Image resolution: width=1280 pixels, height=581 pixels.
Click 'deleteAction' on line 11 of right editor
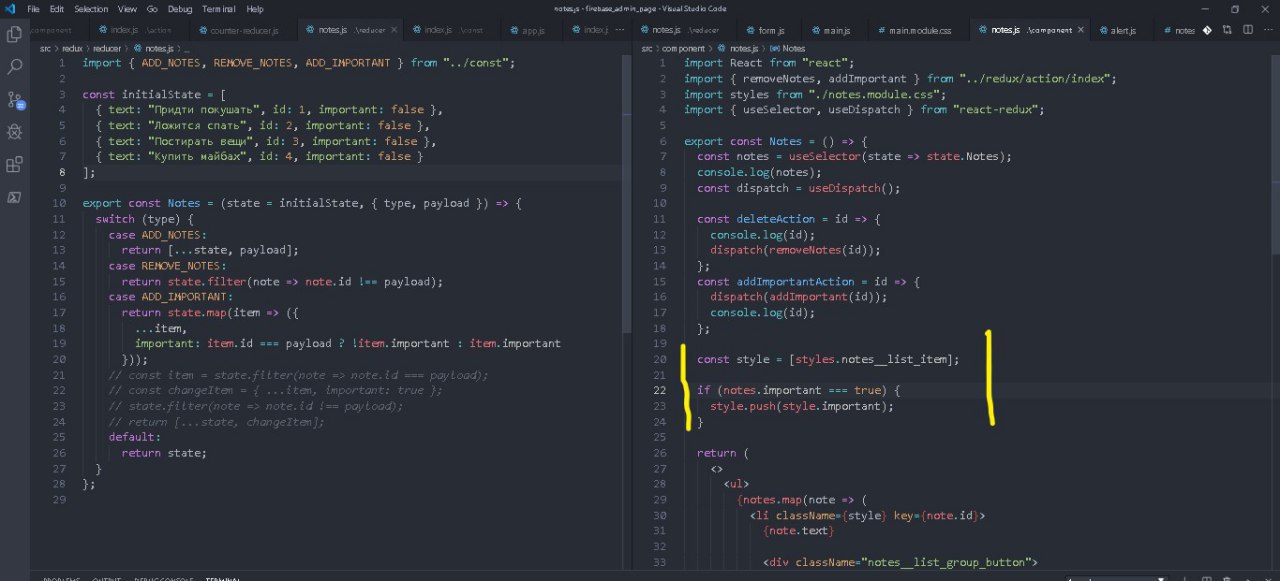[x=776, y=219]
